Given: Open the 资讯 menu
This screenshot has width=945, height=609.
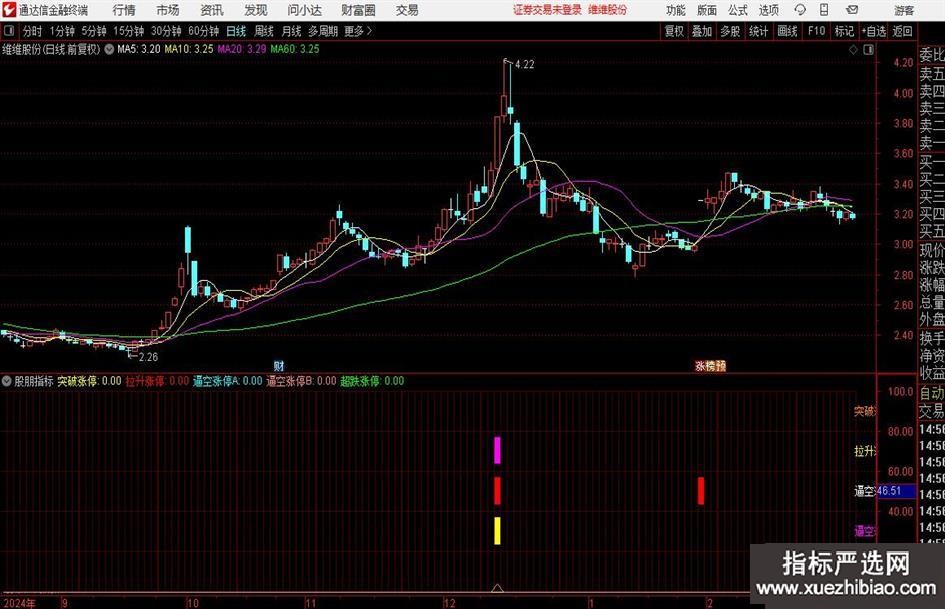Looking at the screenshot, I should (212, 10).
